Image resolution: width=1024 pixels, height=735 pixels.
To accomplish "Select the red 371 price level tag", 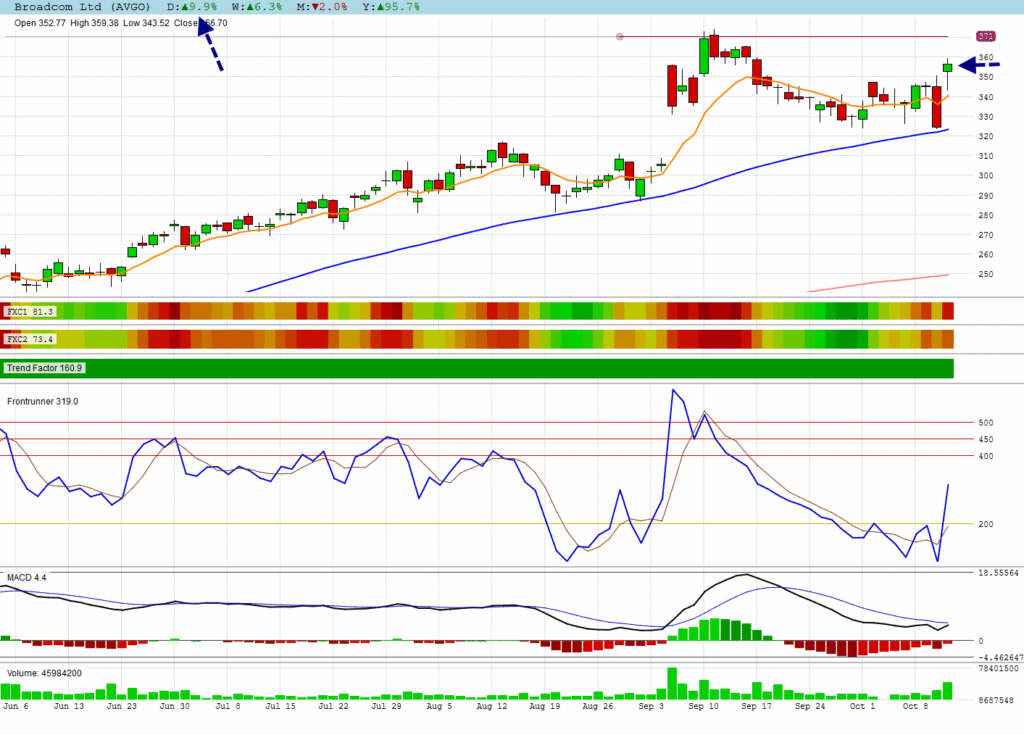I will (985, 36).
